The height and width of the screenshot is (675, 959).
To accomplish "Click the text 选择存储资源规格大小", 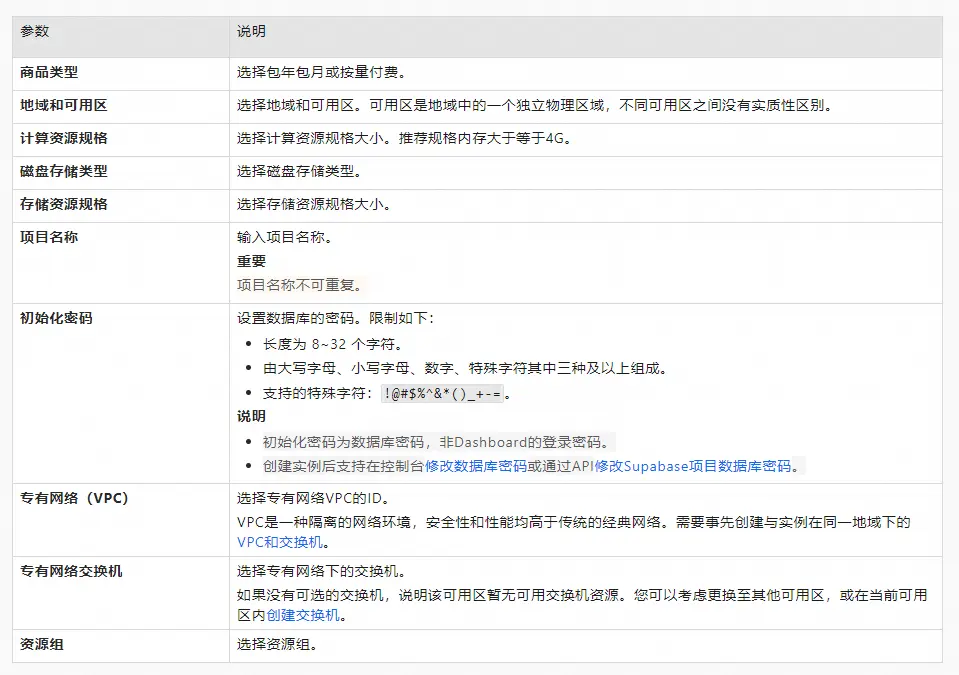I will (x=314, y=205).
